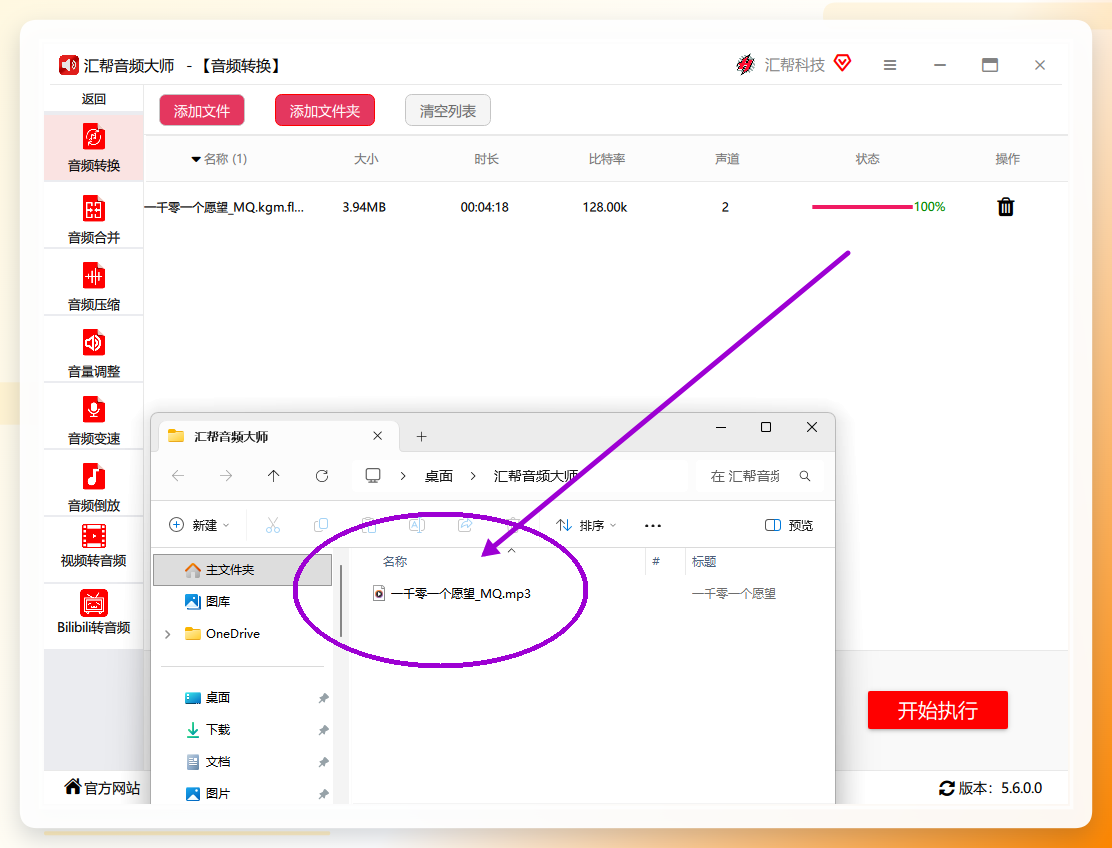Click the Explorer navigation pane scrollbar
This screenshot has width=1112, height=848.
point(341,601)
